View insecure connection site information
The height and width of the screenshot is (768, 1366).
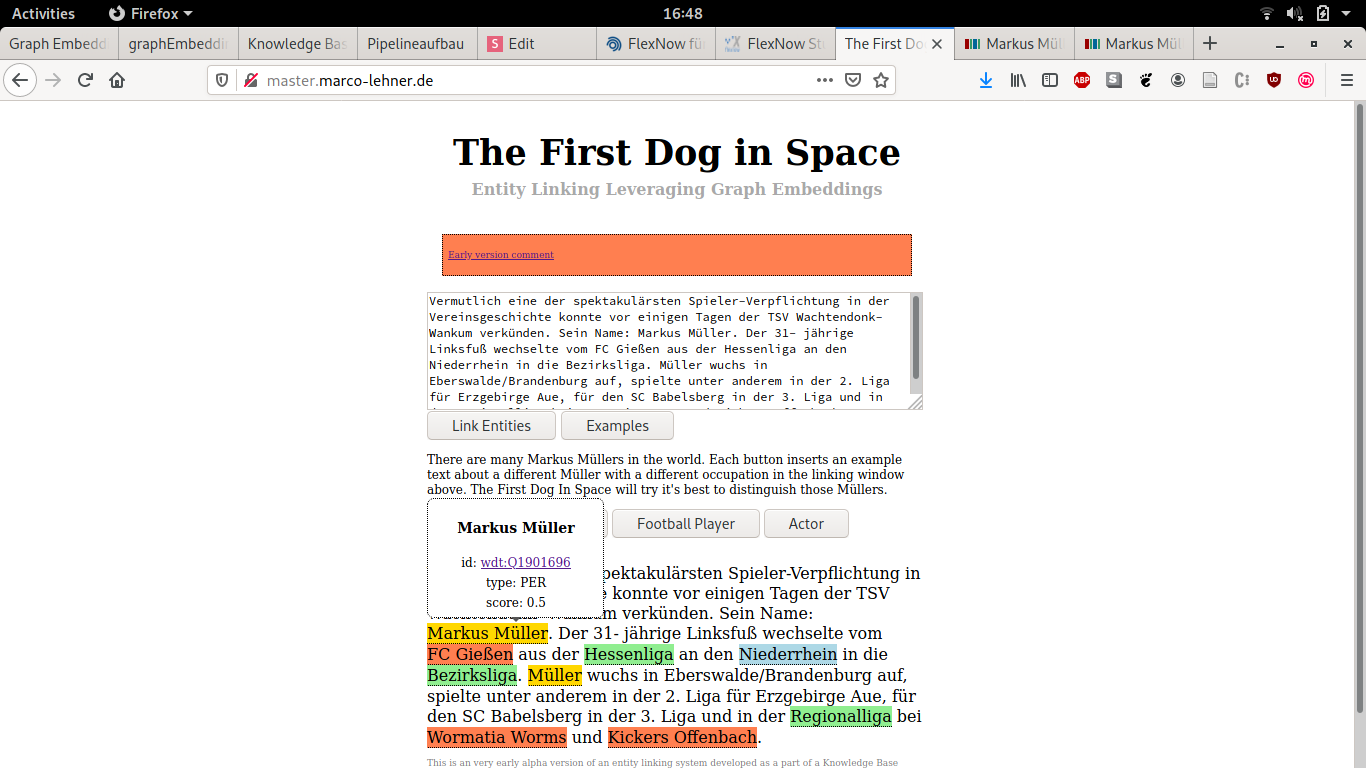250,80
